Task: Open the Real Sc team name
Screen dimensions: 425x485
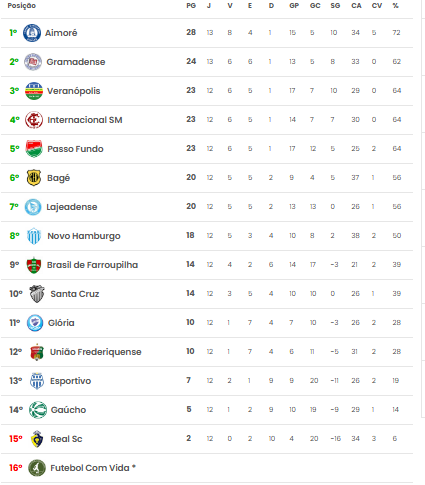Action: point(66,439)
